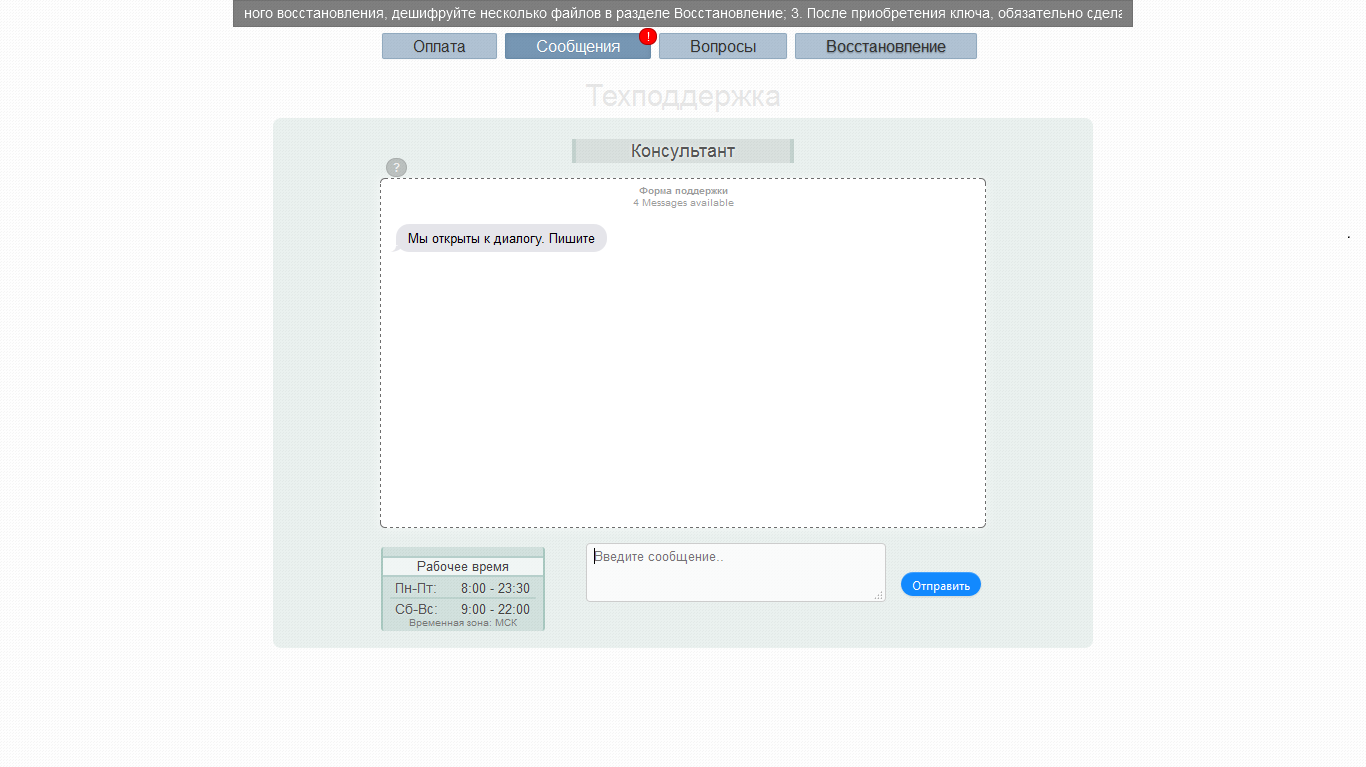
Task: Select the Пн-Пт working hours row
Action: [x=462, y=588]
